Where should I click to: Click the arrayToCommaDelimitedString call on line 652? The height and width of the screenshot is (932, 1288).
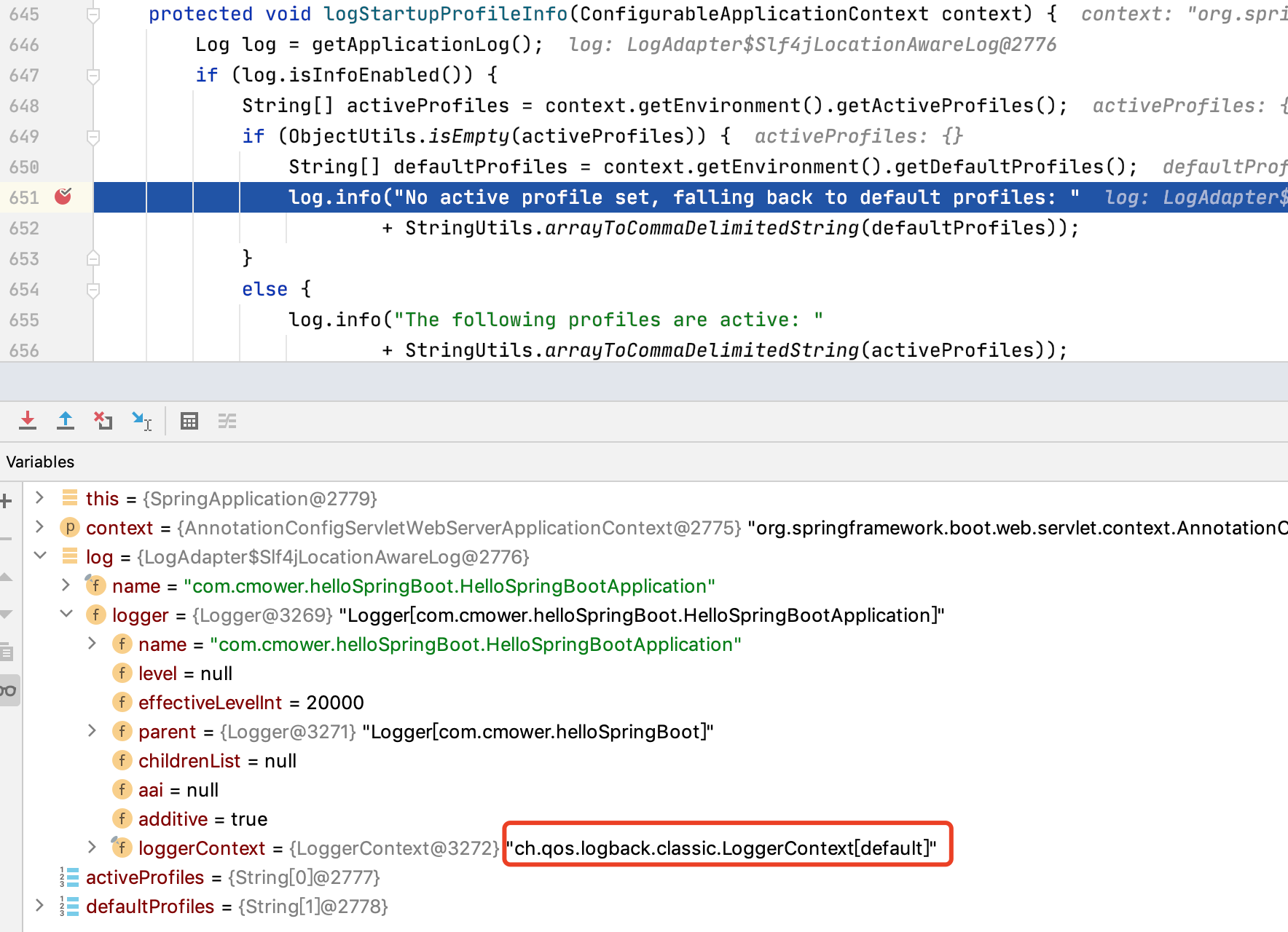coord(702,228)
